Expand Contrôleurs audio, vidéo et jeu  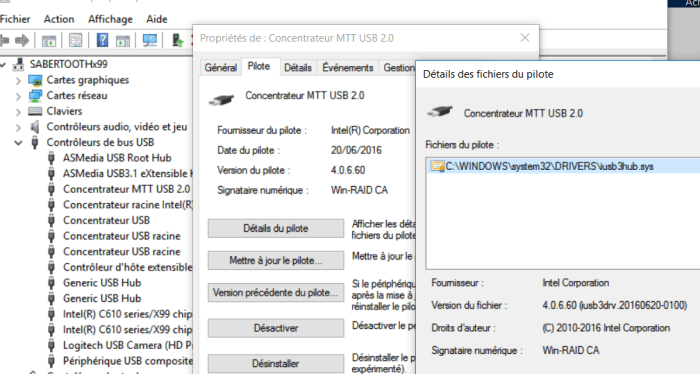18,128
